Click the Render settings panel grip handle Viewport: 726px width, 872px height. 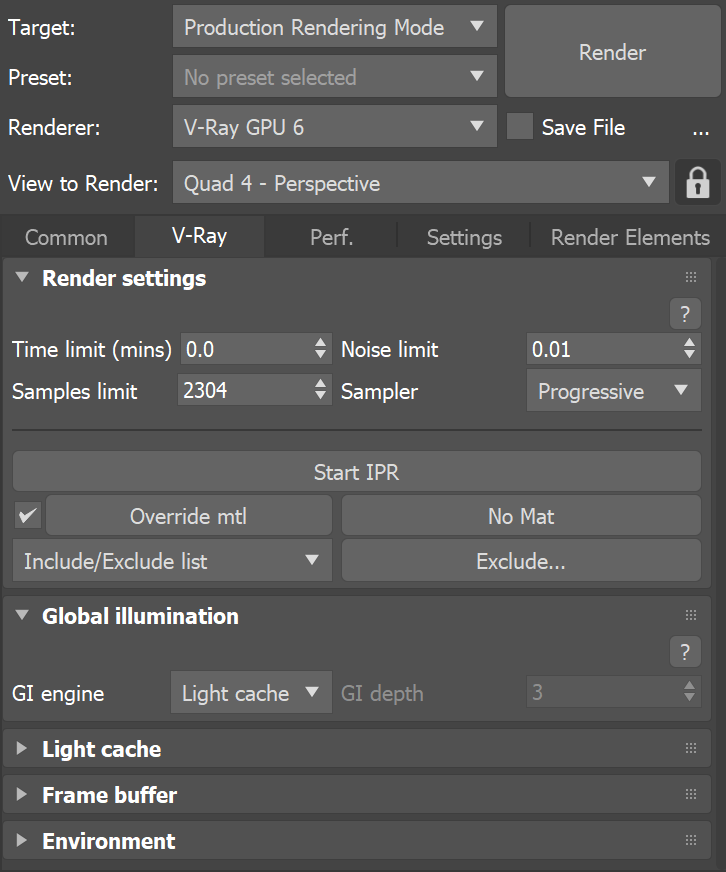click(690, 277)
